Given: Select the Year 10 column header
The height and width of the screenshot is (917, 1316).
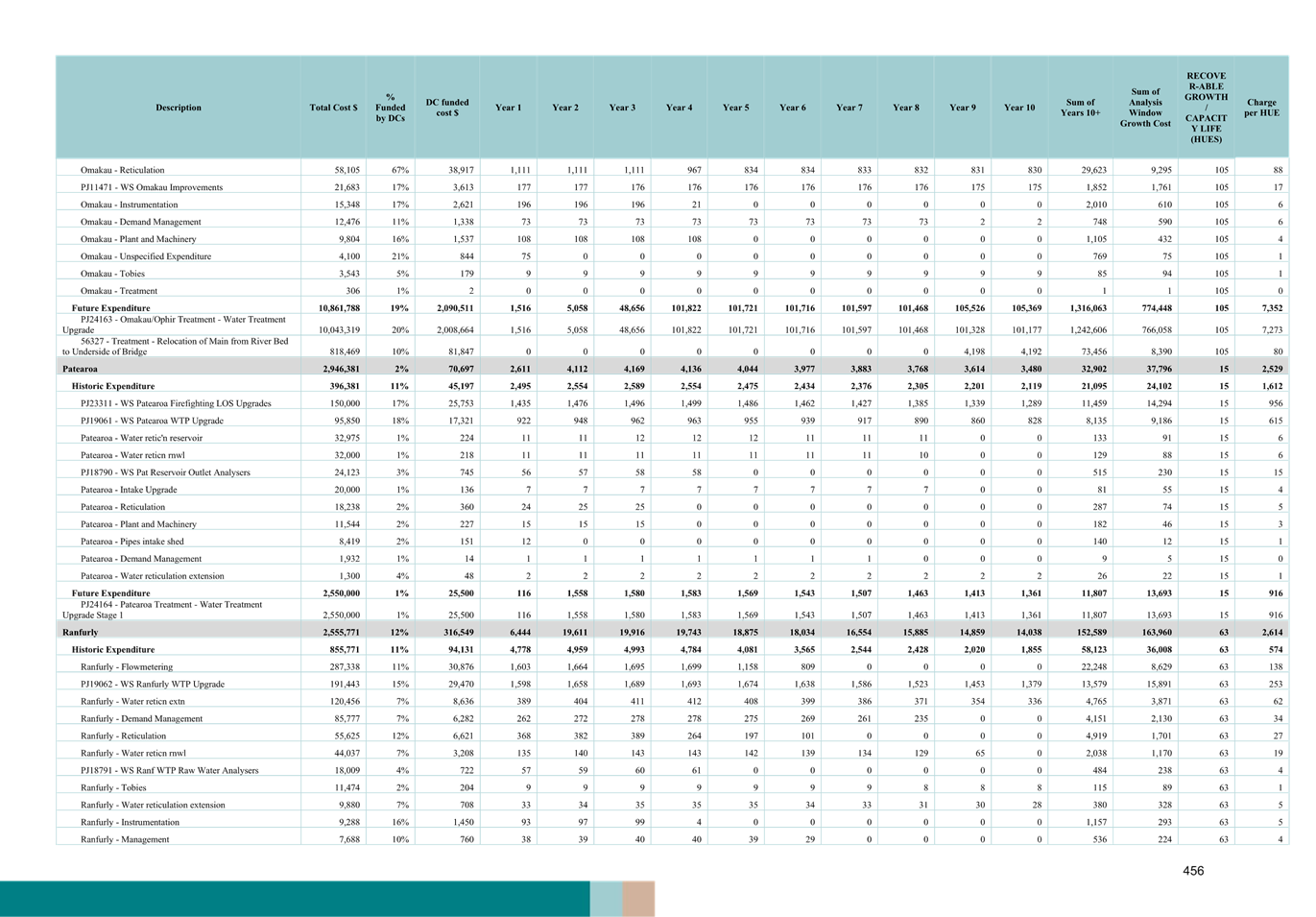Looking at the screenshot, I should tap(1018, 108).
